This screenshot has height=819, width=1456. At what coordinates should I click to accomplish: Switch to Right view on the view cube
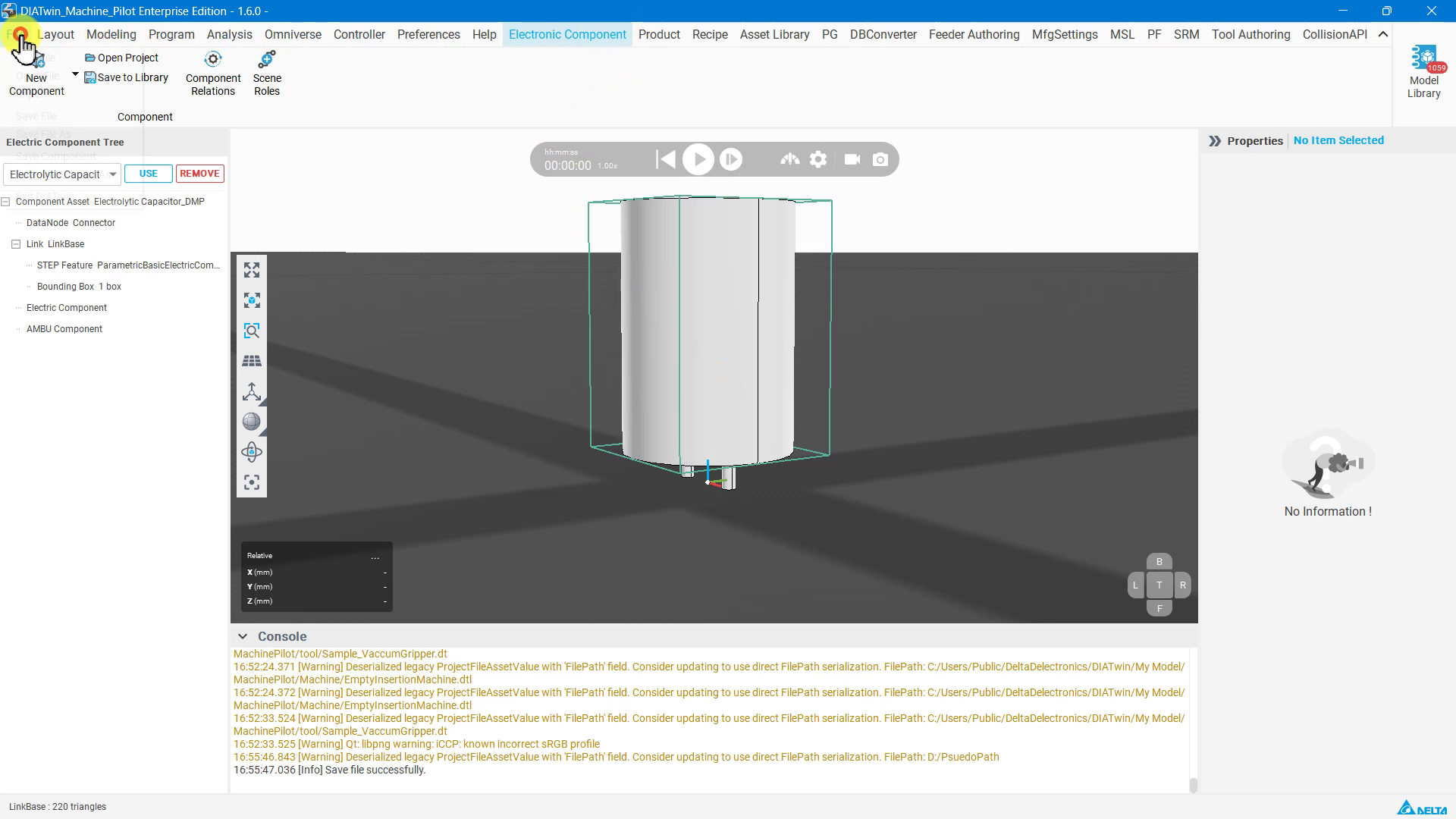(1182, 585)
